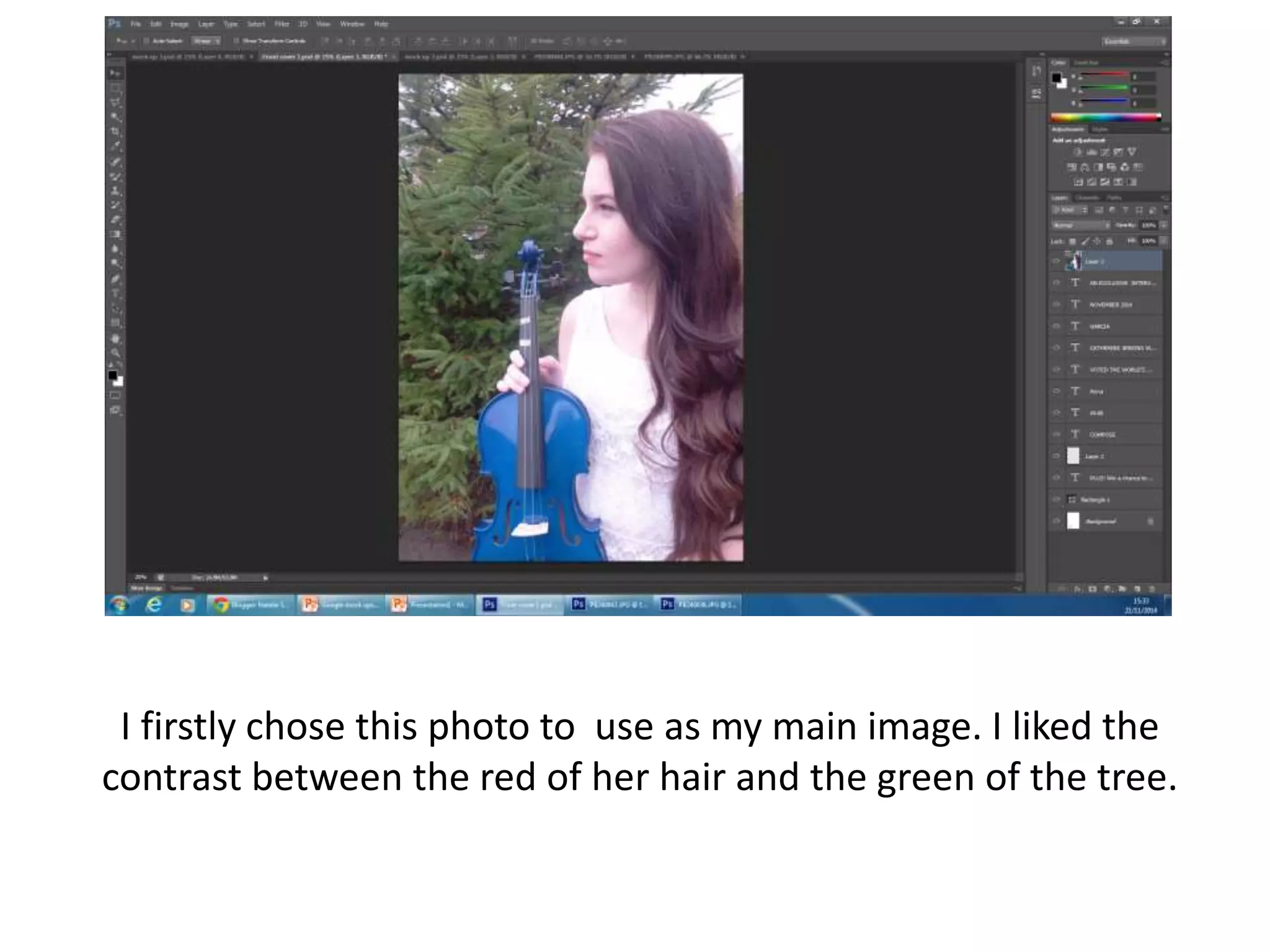Click the foreground color swatch in toolbox
The image size is (1270, 952).
click(x=112, y=376)
